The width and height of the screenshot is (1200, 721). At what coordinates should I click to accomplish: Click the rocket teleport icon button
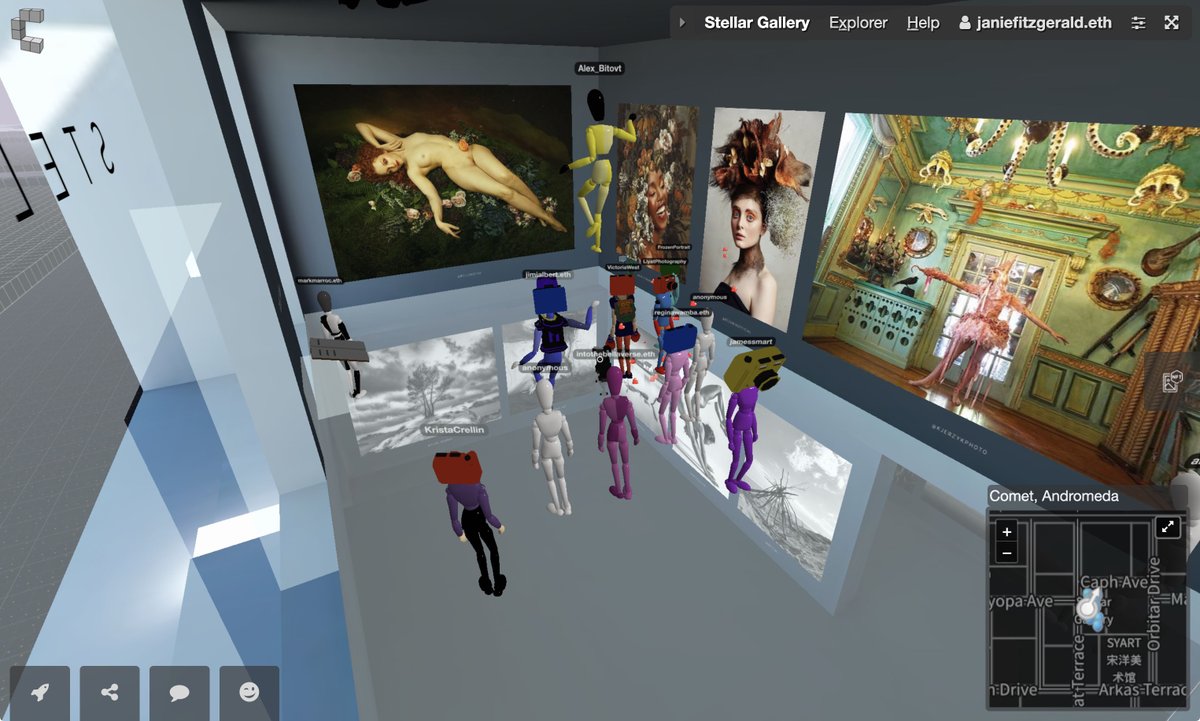40,692
